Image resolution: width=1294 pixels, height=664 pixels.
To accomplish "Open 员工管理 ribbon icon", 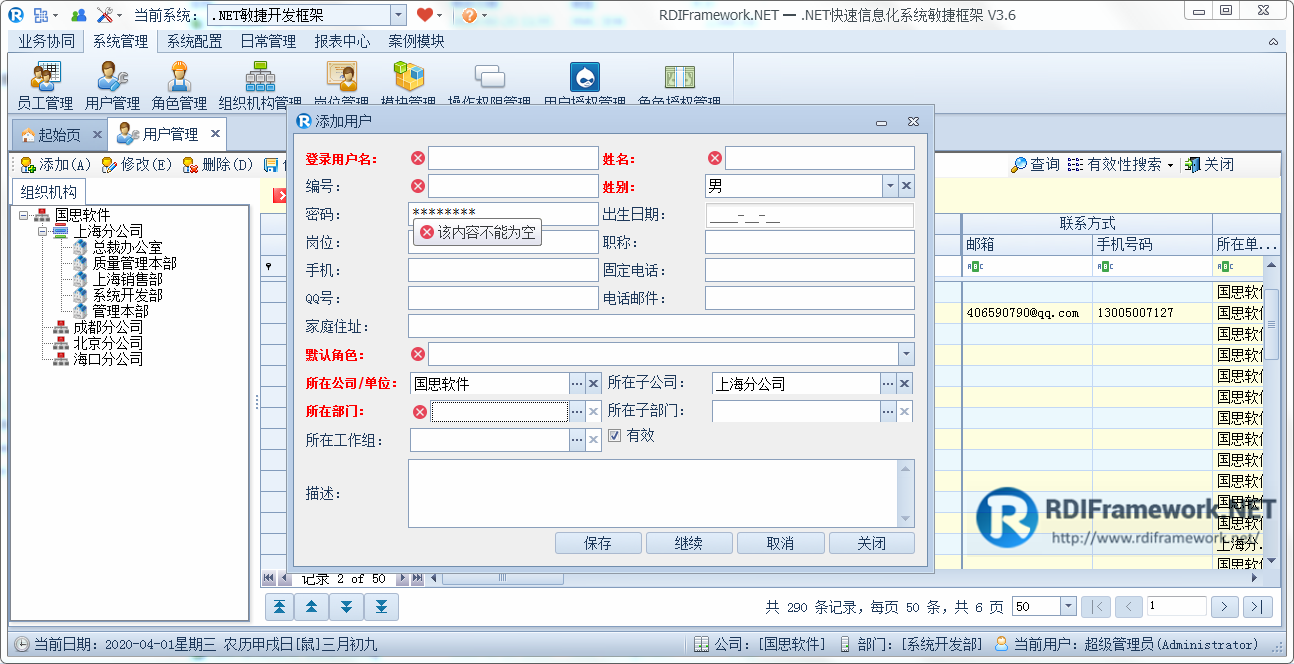I will (x=45, y=84).
